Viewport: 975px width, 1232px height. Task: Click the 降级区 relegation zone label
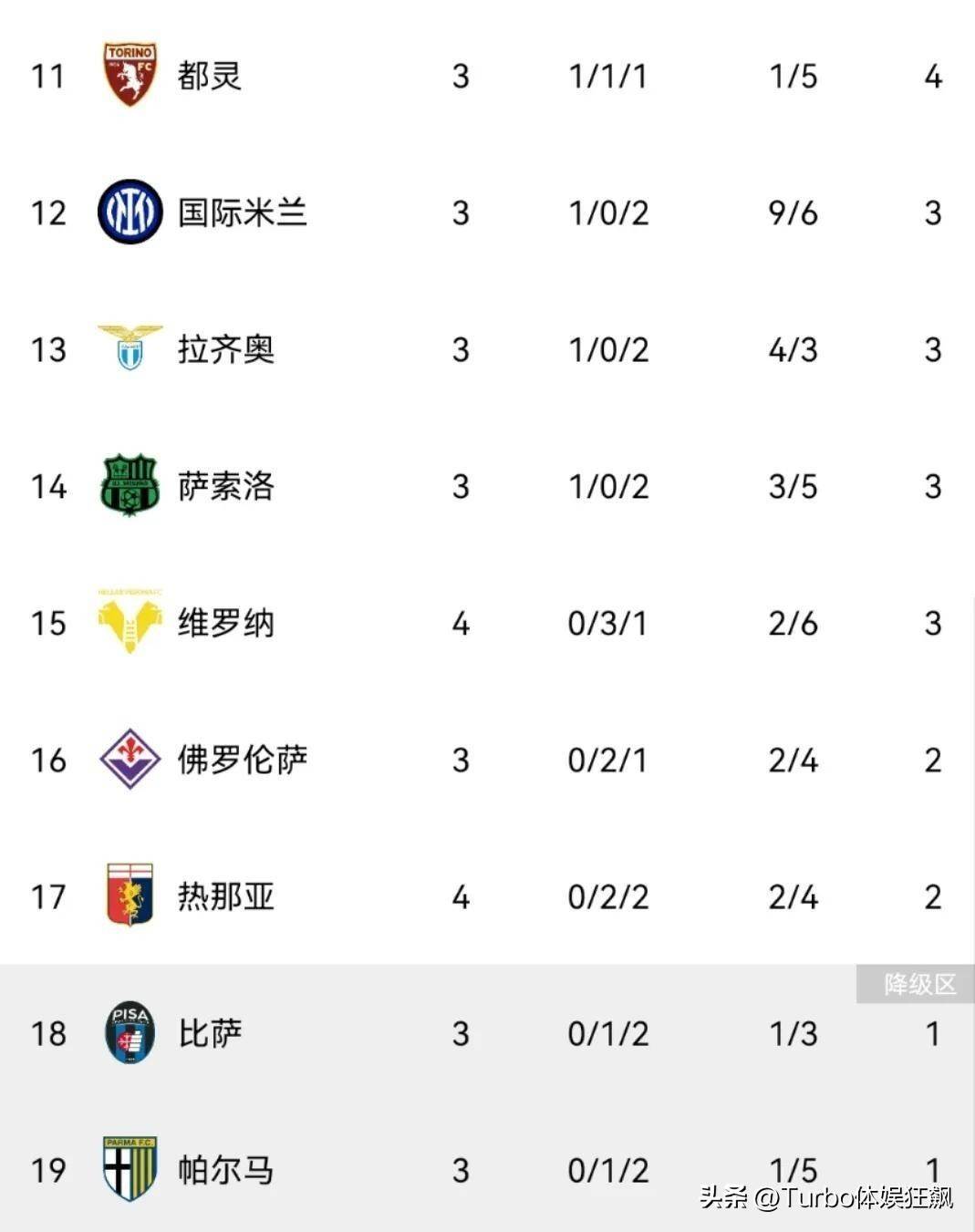click(x=918, y=985)
